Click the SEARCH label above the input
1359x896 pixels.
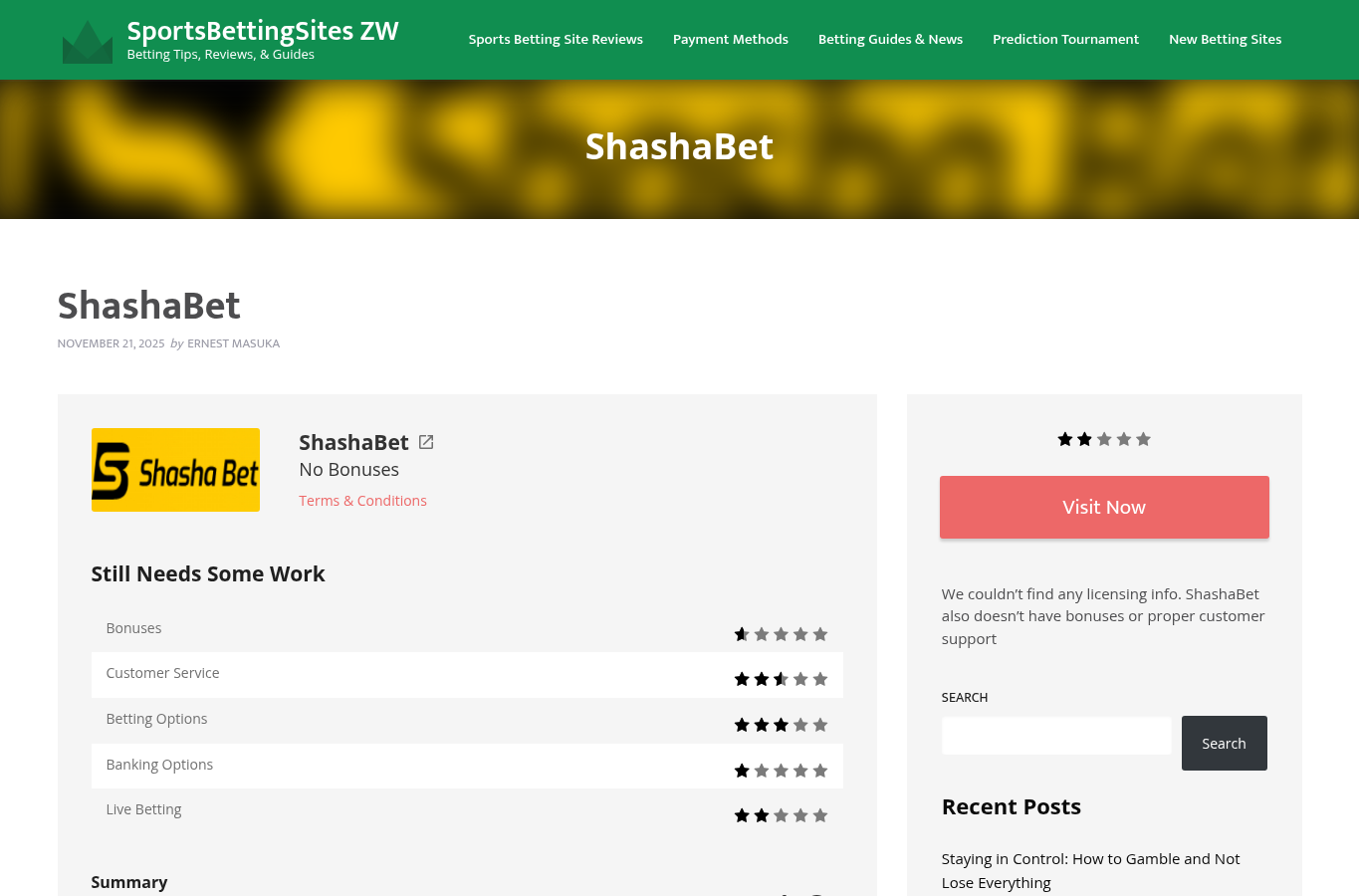coord(965,698)
